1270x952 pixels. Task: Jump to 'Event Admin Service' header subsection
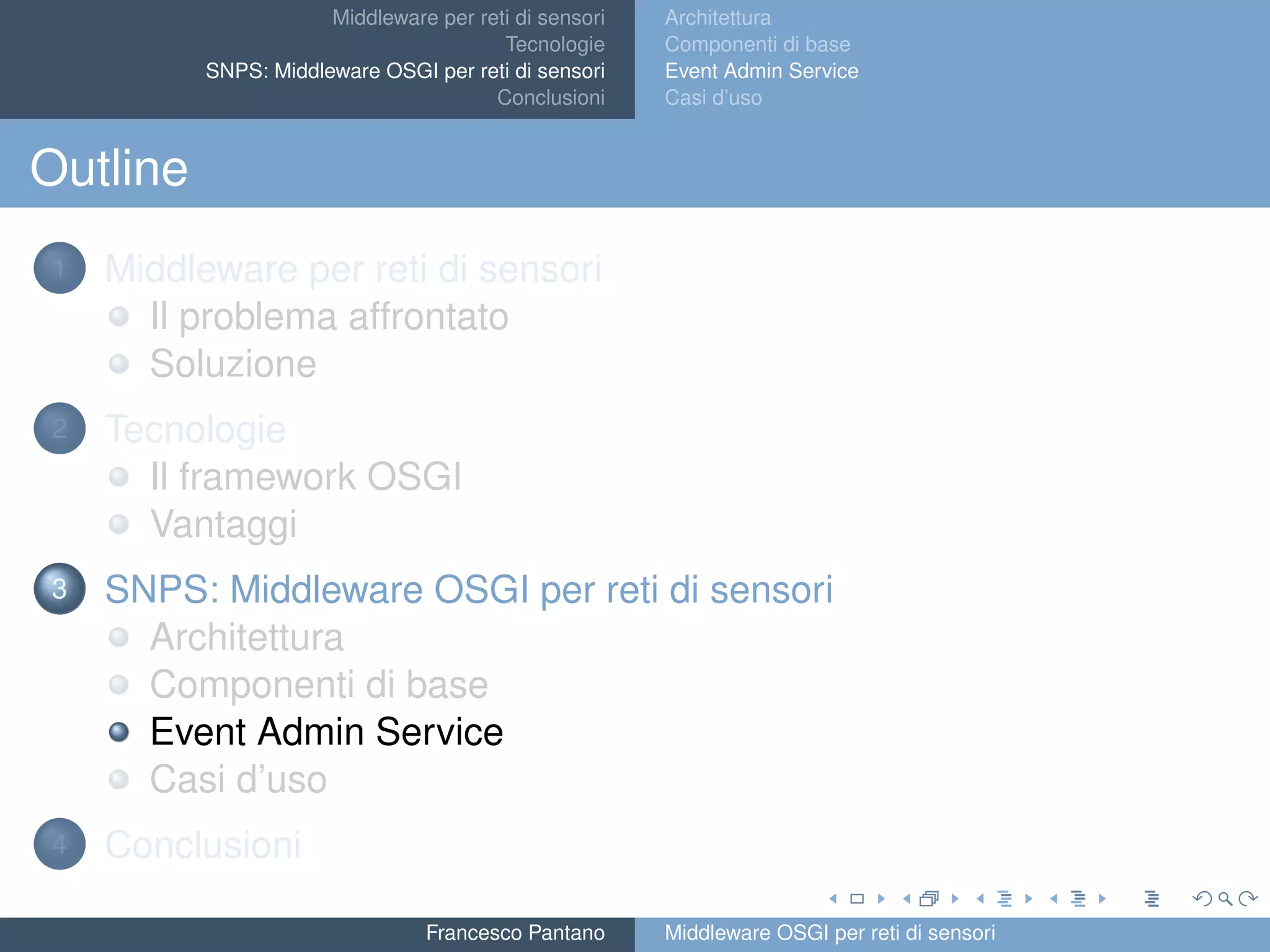tap(762, 71)
